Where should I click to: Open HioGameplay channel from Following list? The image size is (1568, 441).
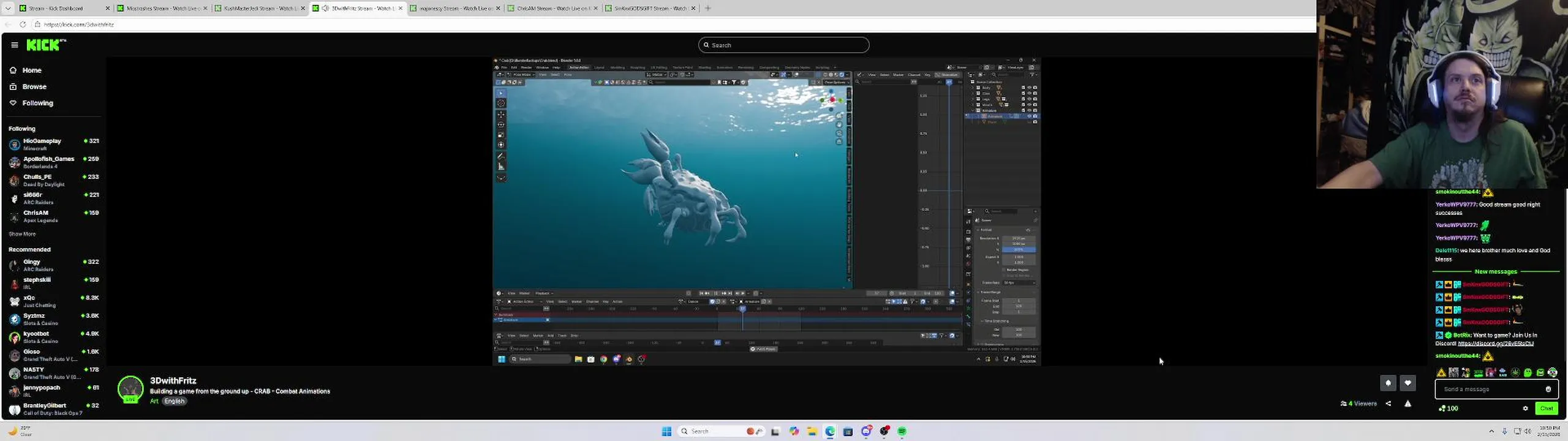click(x=54, y=144)
